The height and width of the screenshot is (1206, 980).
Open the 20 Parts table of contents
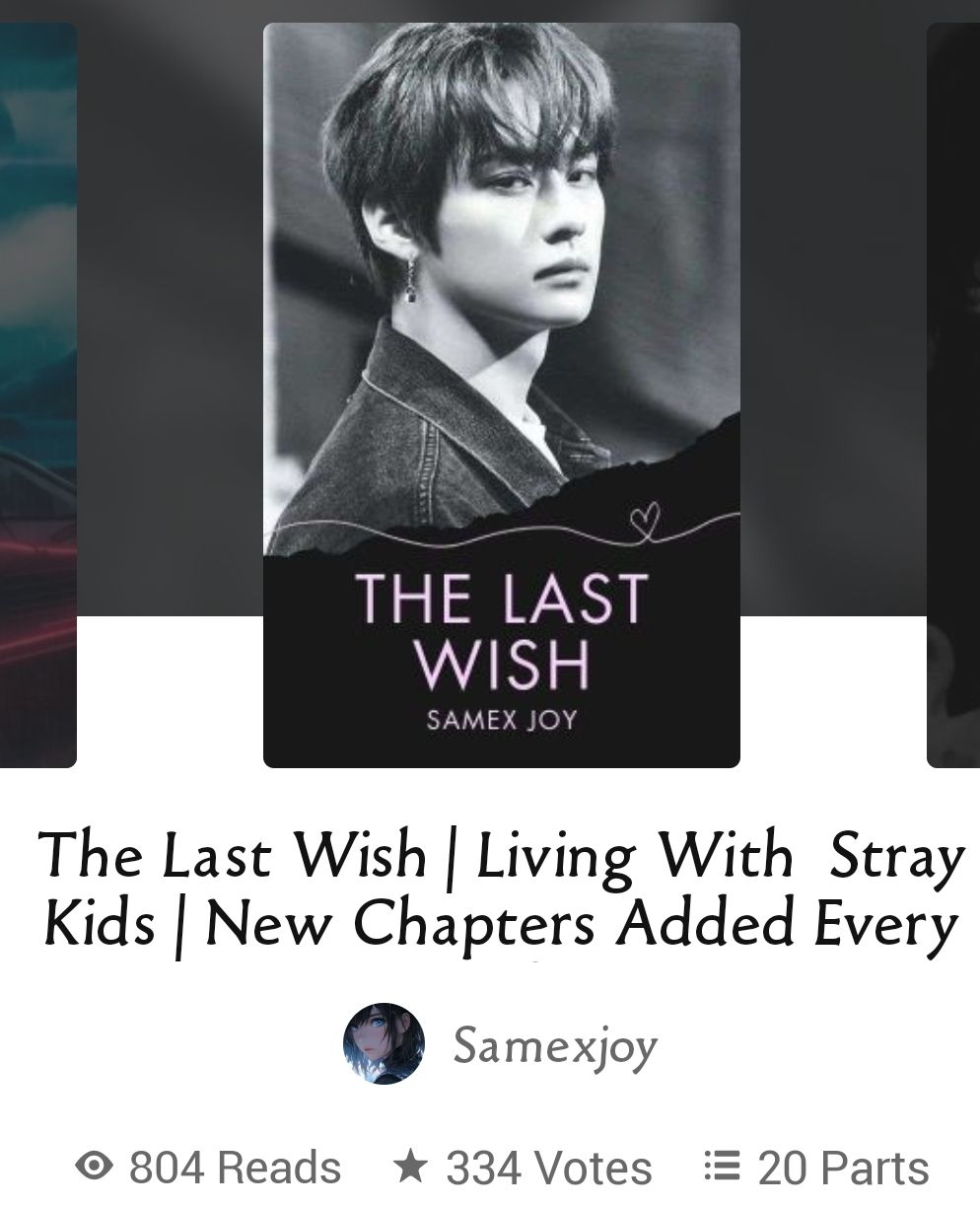[817, 1167]
